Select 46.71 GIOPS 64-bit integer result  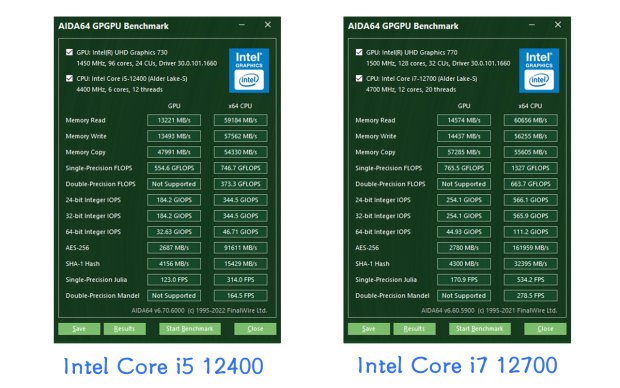[x=240, y=232]
